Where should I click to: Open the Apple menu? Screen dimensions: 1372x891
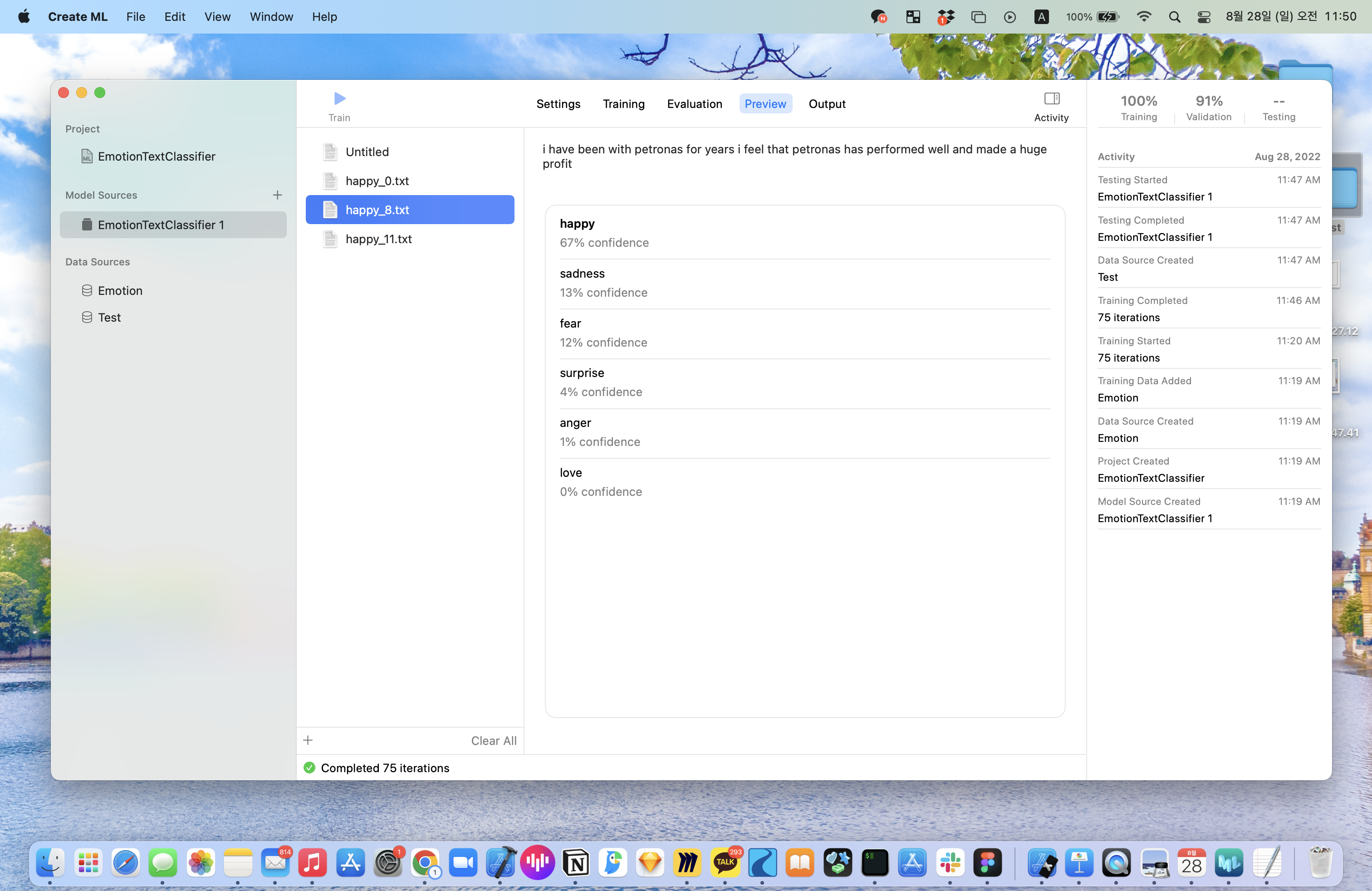click(24, 17)
